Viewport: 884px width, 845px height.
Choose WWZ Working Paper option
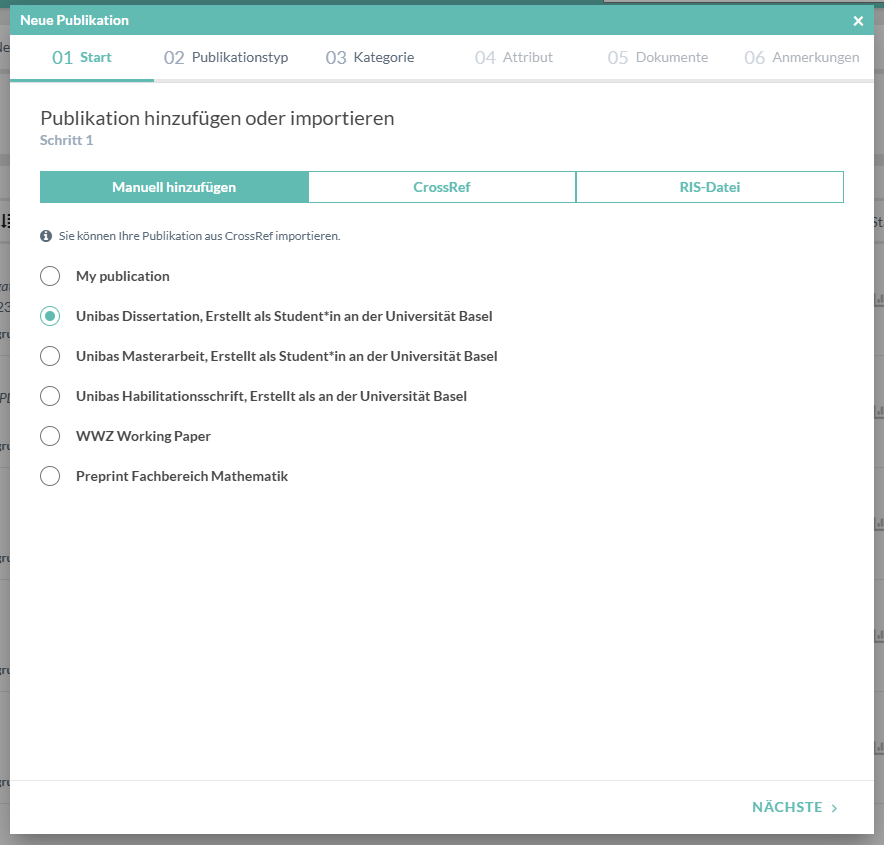tap(50, 436)
